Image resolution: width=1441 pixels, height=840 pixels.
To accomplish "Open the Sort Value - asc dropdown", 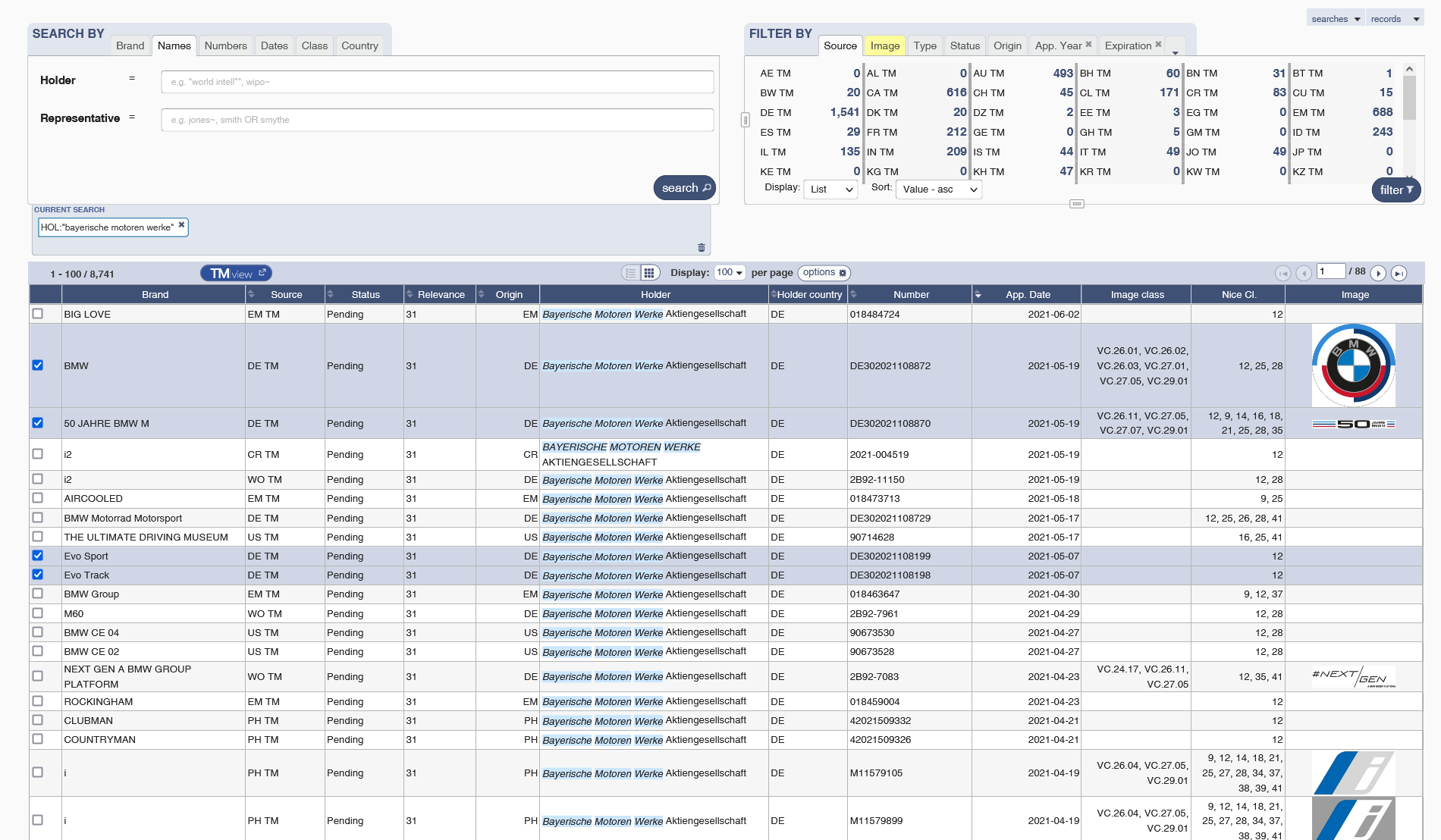I will (x=939, y=190).
